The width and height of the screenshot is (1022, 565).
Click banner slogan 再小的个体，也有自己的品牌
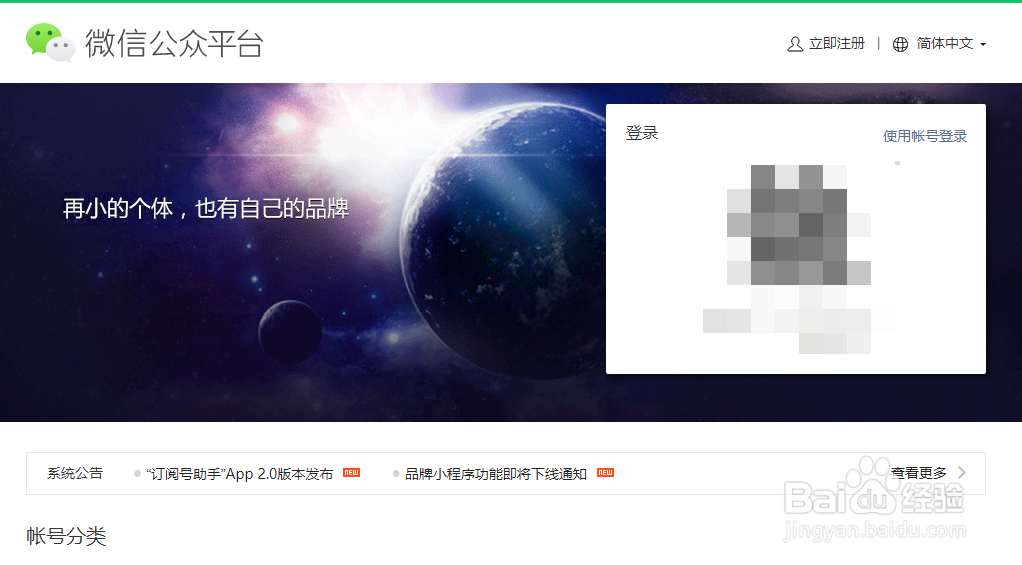206,209
